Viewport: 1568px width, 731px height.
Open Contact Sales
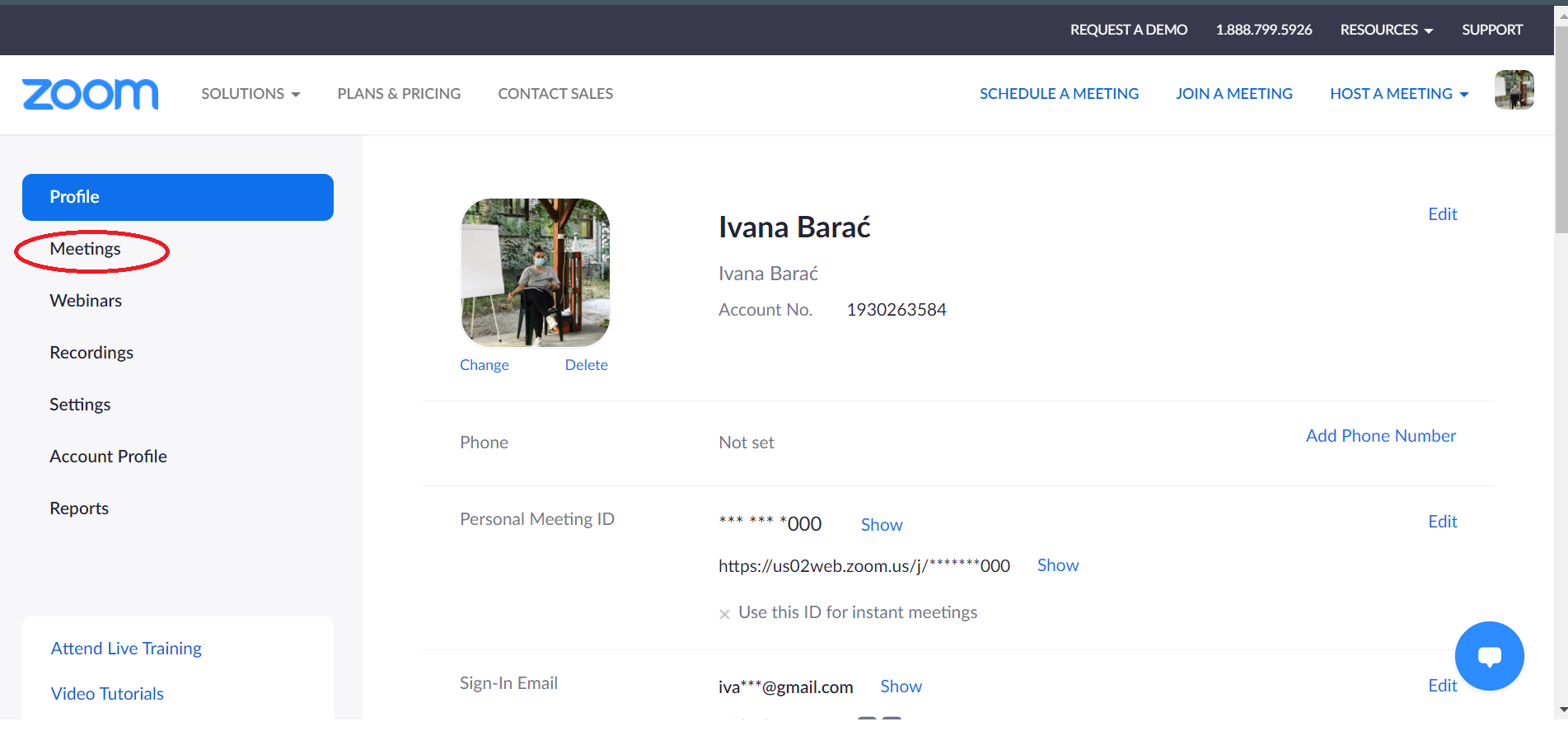pyautogui.click(x=555, y=94)
